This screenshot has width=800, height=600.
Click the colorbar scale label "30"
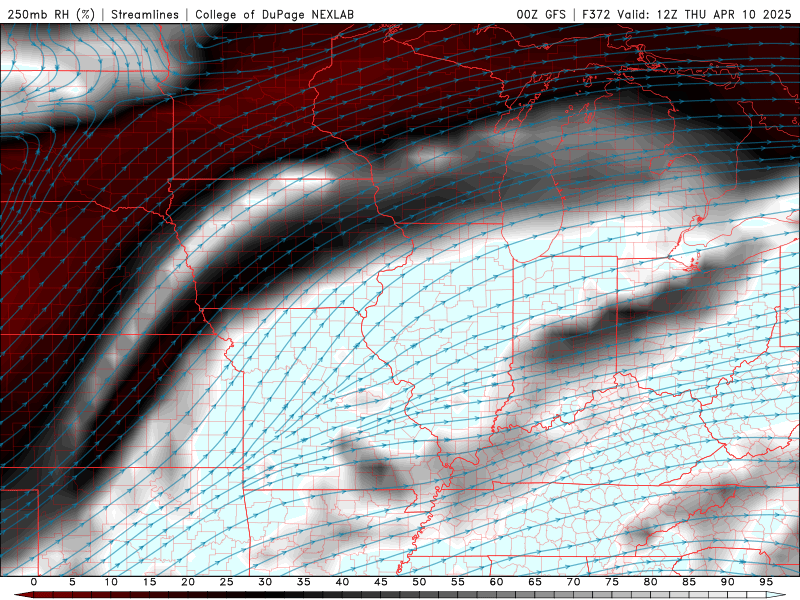[265, 582]
